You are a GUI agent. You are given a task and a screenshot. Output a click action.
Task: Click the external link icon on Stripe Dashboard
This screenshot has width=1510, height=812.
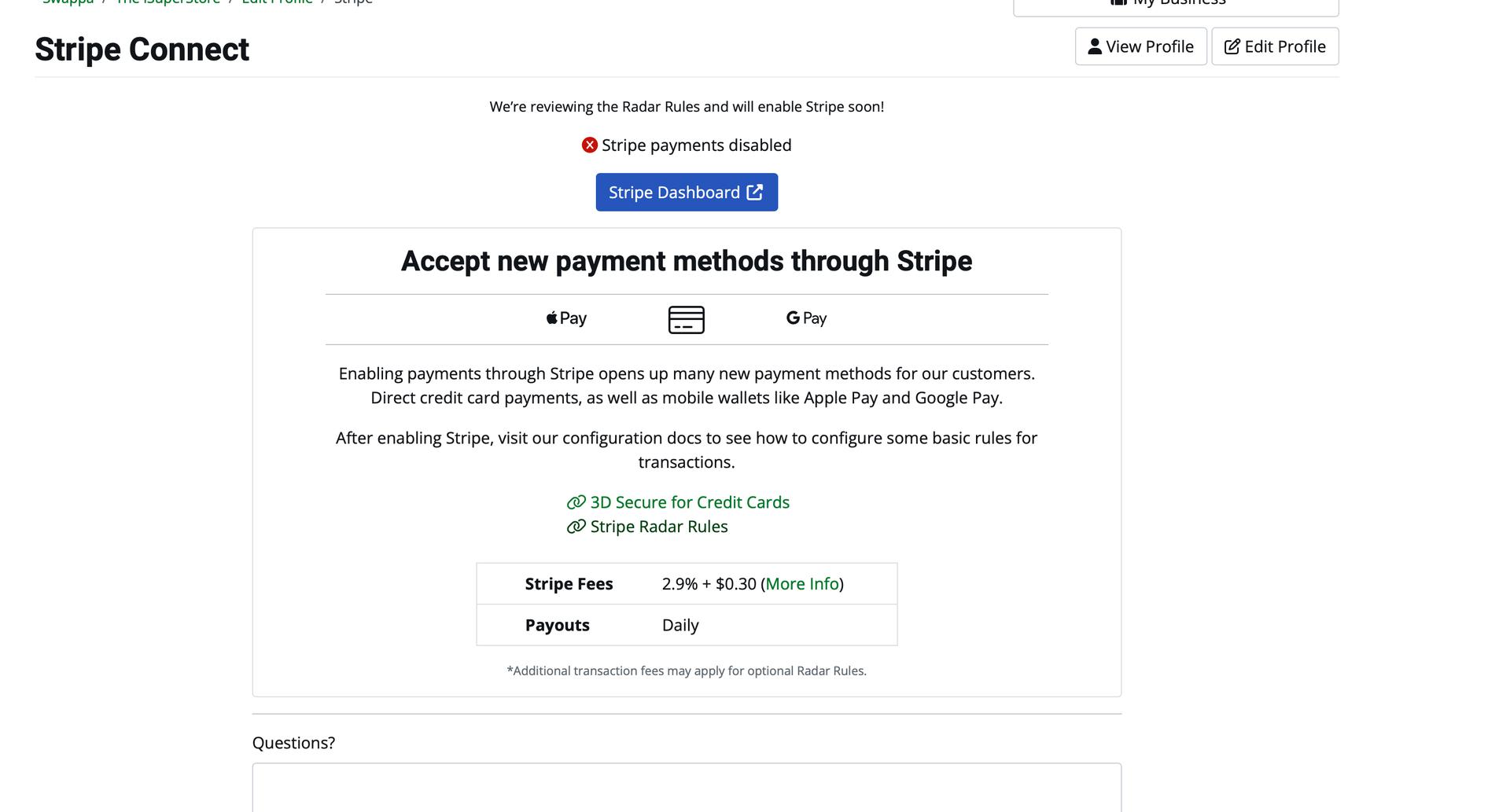coord(755,193)
